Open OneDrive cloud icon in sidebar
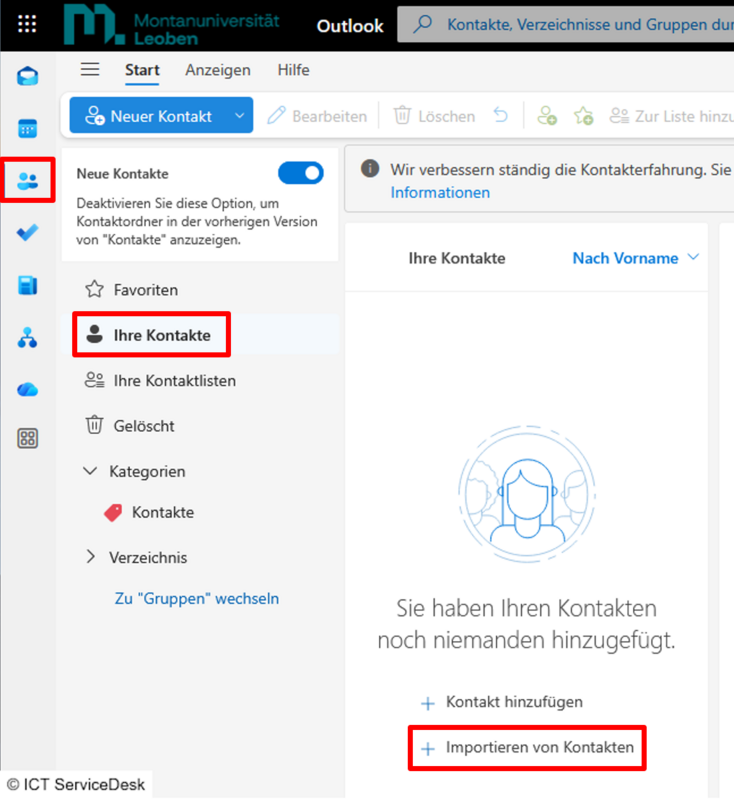 point(28,389)
